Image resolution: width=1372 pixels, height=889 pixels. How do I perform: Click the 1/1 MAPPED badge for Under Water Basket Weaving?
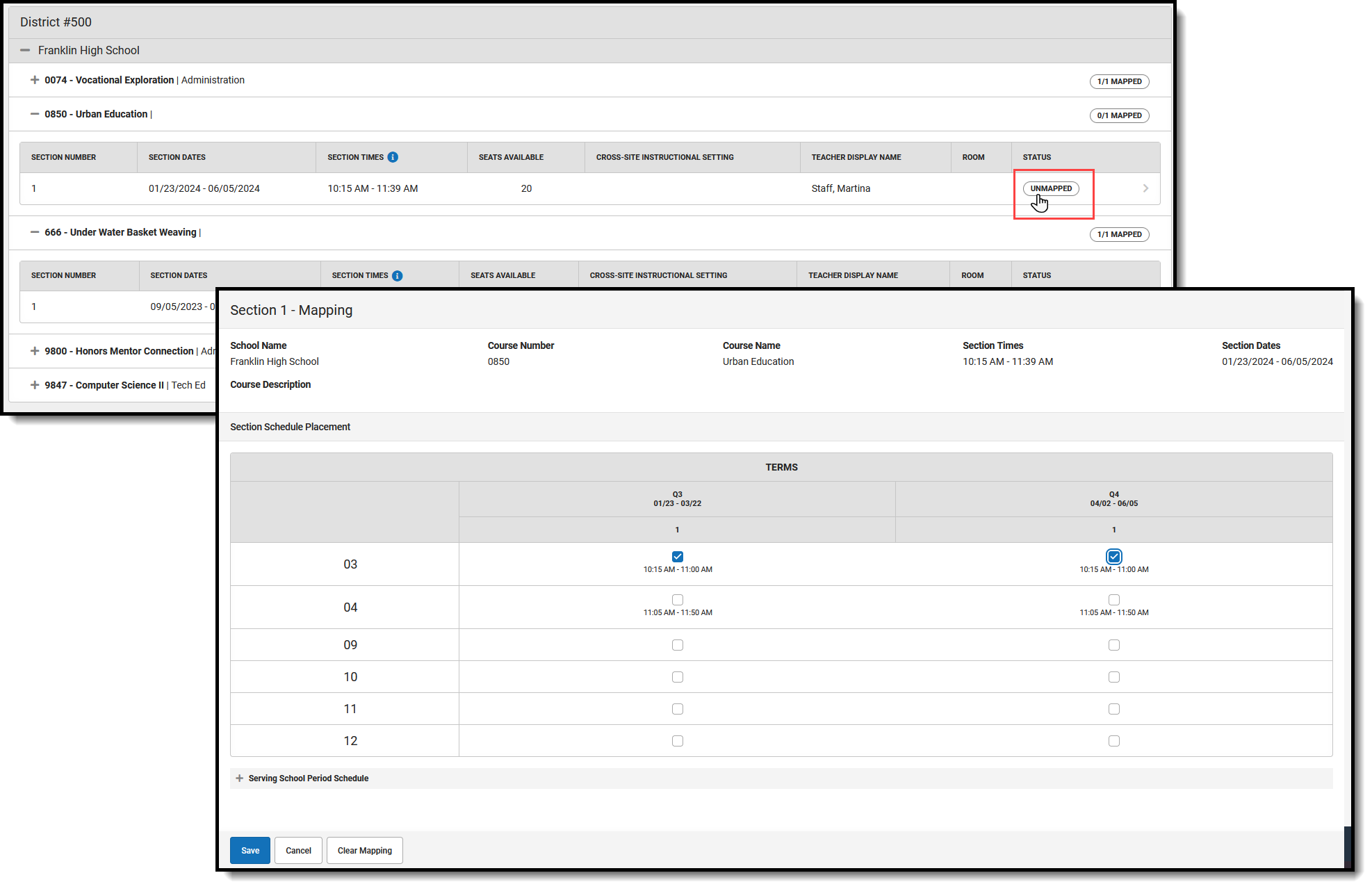1120,234
